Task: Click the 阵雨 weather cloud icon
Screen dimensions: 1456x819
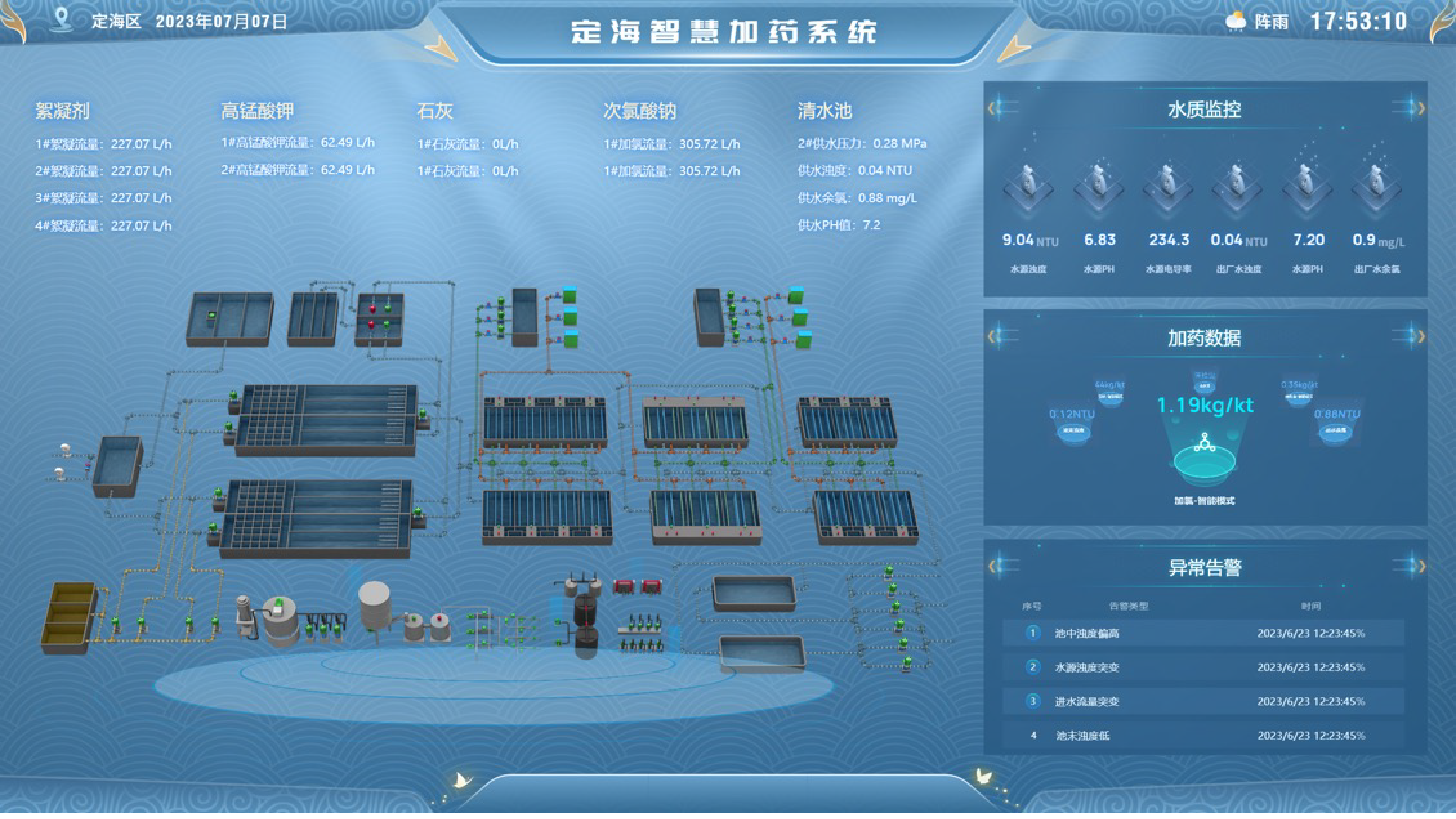Action: (x=1235, y=21)
